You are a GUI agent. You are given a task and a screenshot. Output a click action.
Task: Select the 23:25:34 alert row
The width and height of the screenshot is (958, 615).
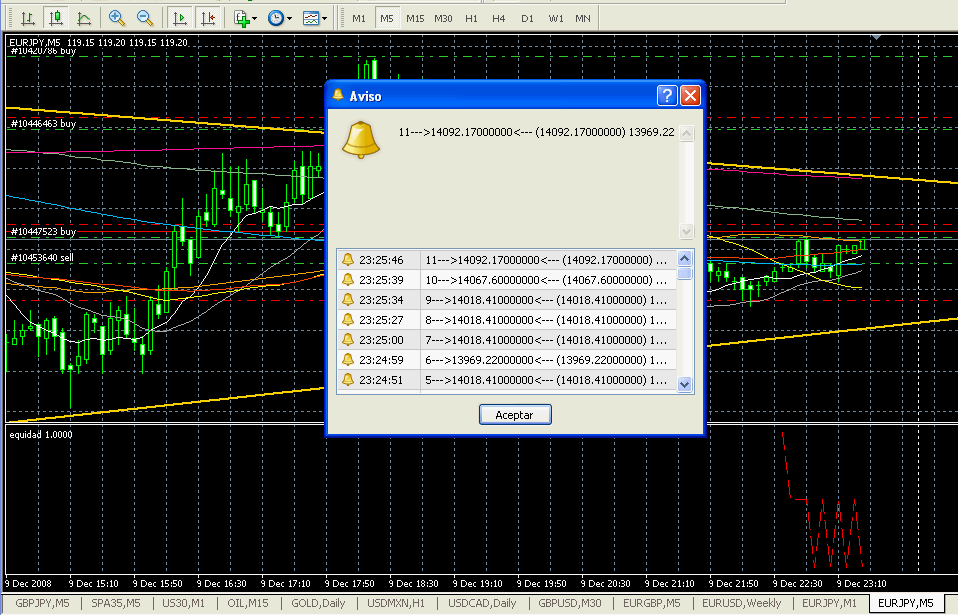click(x=506, y=300)
